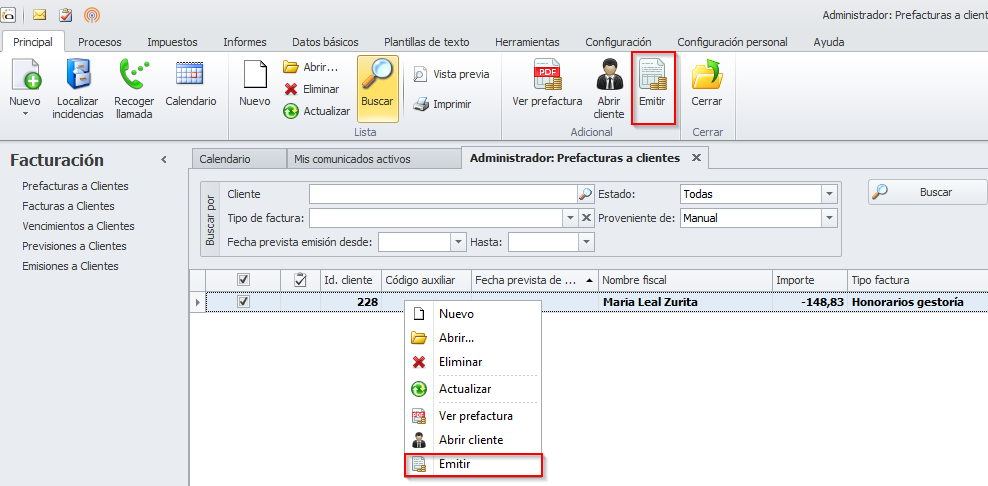
Task: Open the Estado dropdown showing Todas
Action: [829, 194]
